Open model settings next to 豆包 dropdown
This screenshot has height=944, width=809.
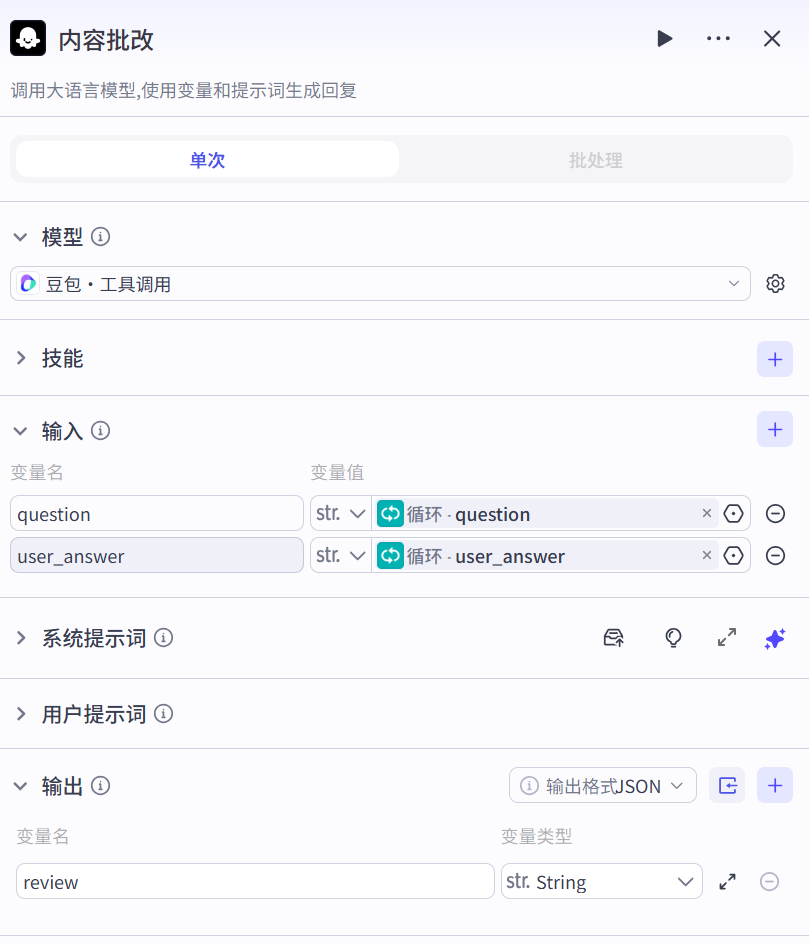775,284
